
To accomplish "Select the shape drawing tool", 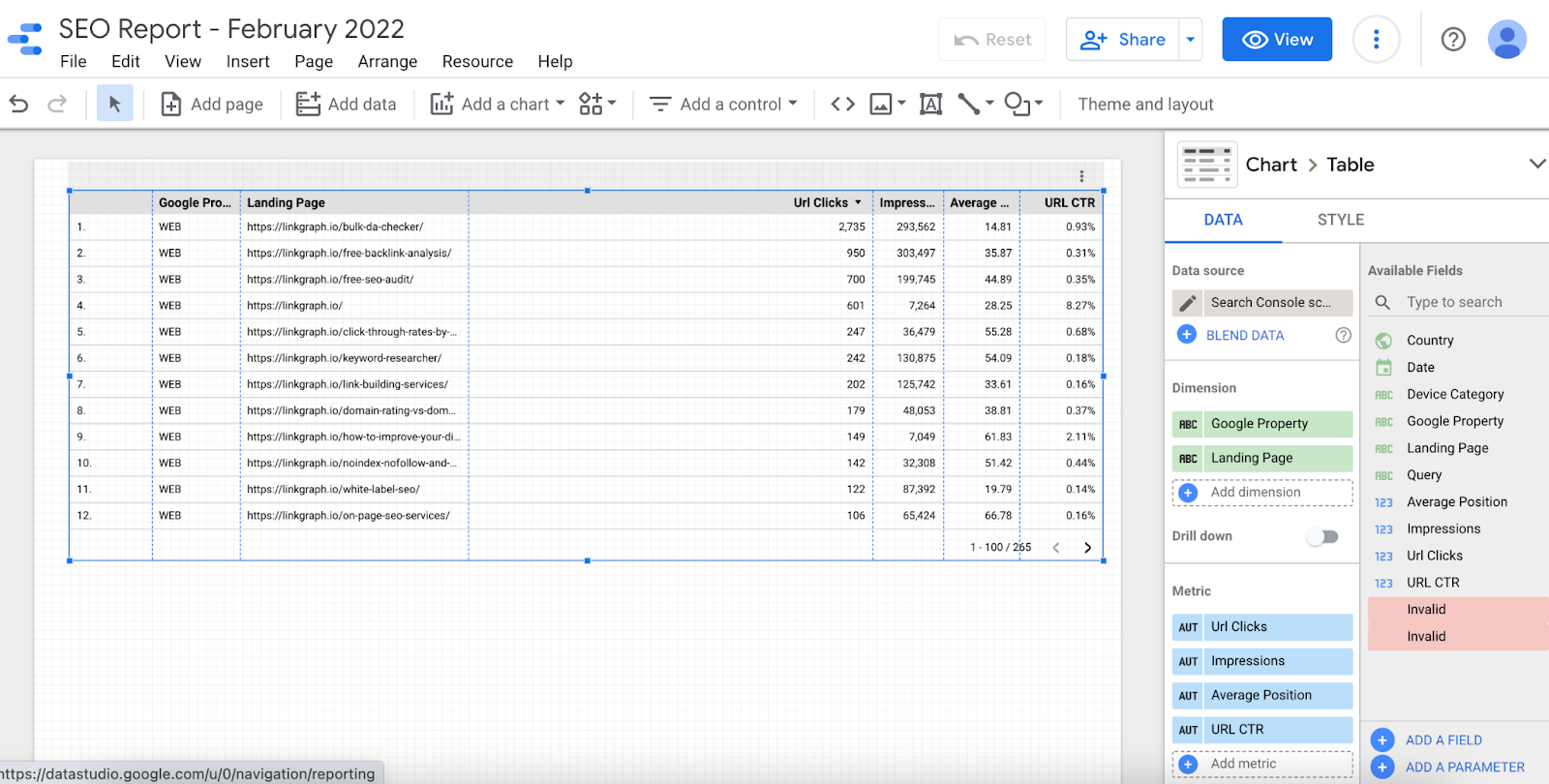I will pos(1017,104).
